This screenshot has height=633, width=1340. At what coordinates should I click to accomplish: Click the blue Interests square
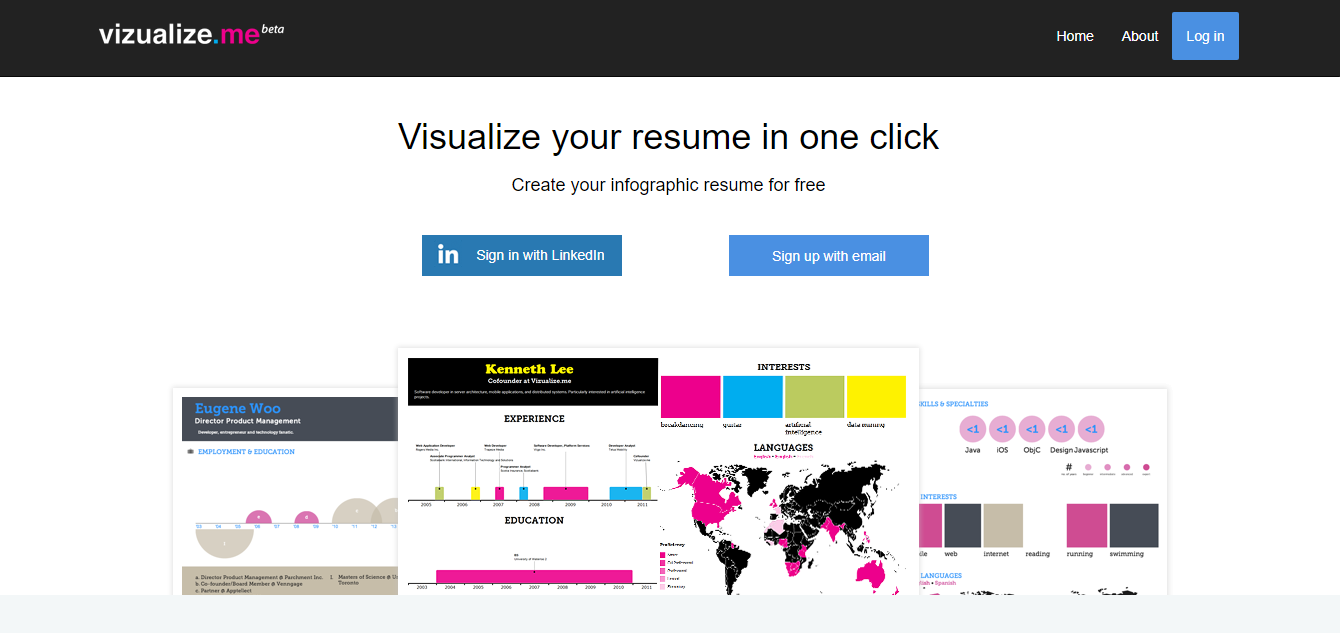pyautogui.click(x=752, y=396)
